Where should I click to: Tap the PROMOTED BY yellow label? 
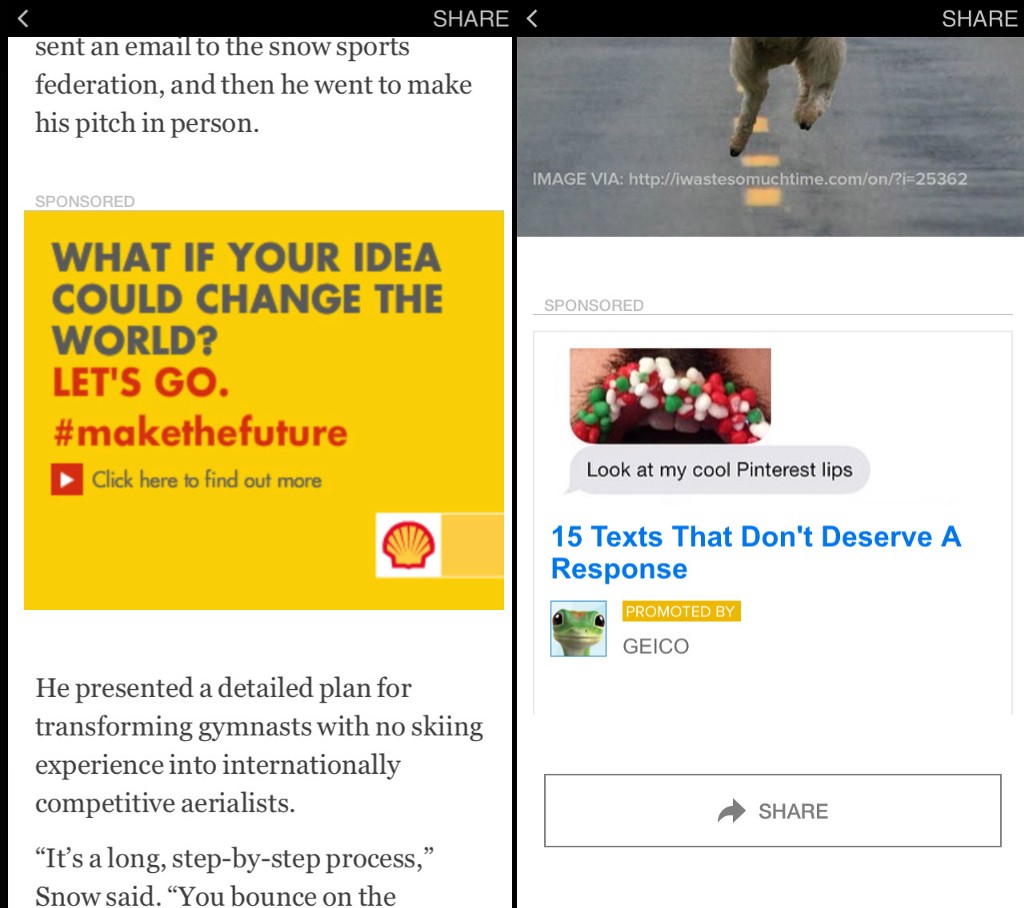pos(681,611)
